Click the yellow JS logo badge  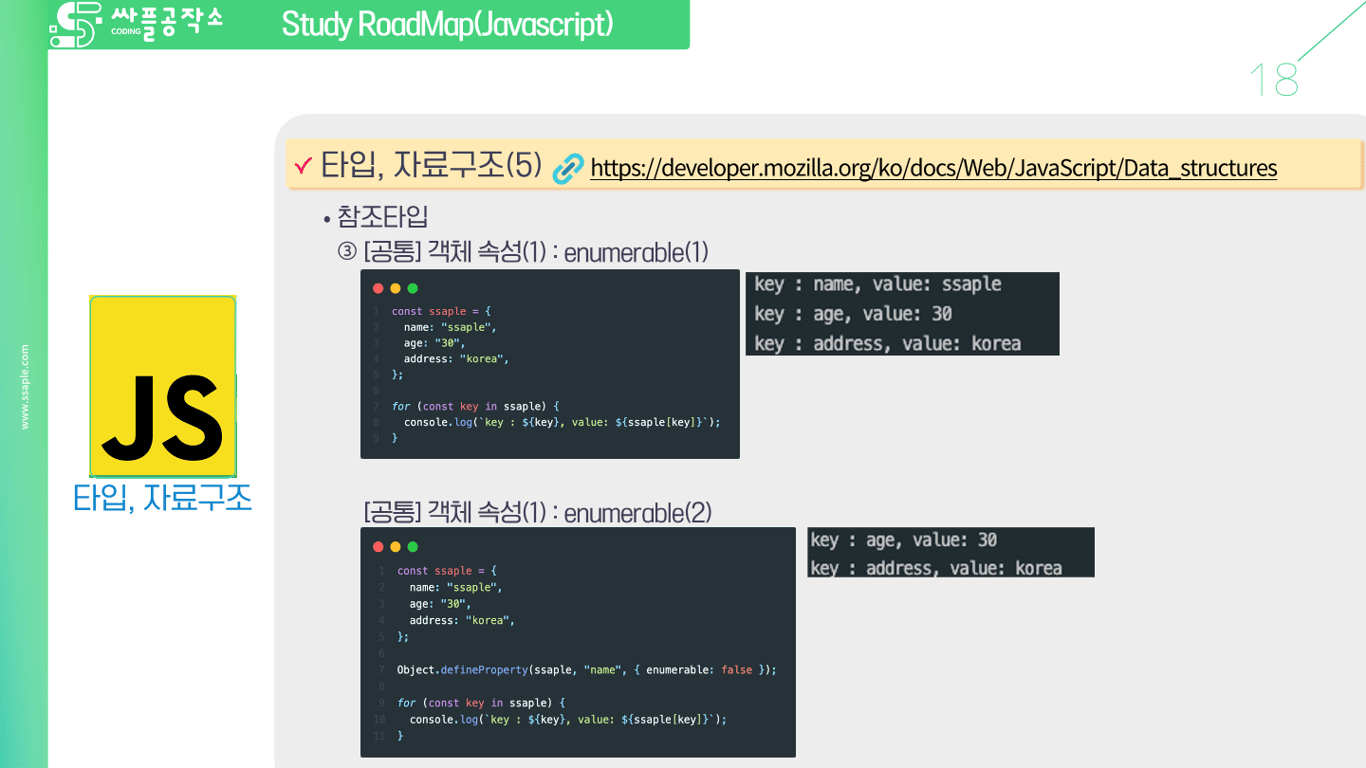(162, 385)
